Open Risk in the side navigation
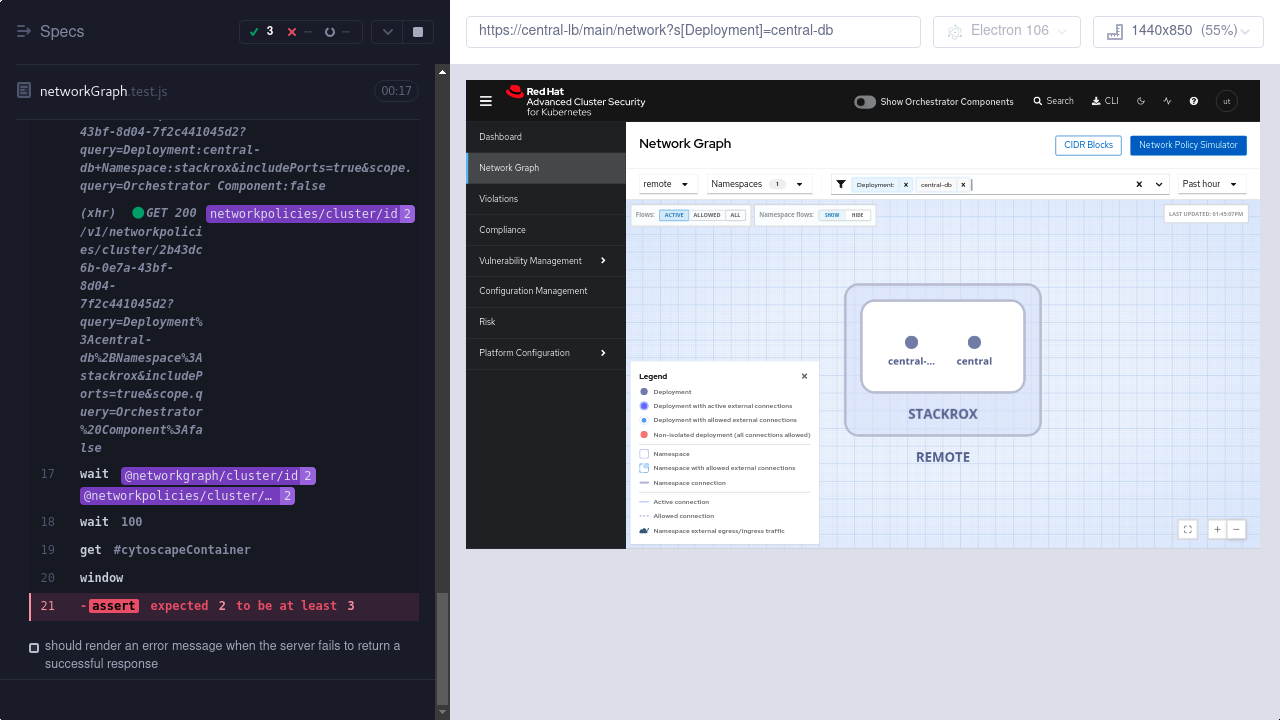The width and height of the screenshot is (1280, 720). click(546, 322)
